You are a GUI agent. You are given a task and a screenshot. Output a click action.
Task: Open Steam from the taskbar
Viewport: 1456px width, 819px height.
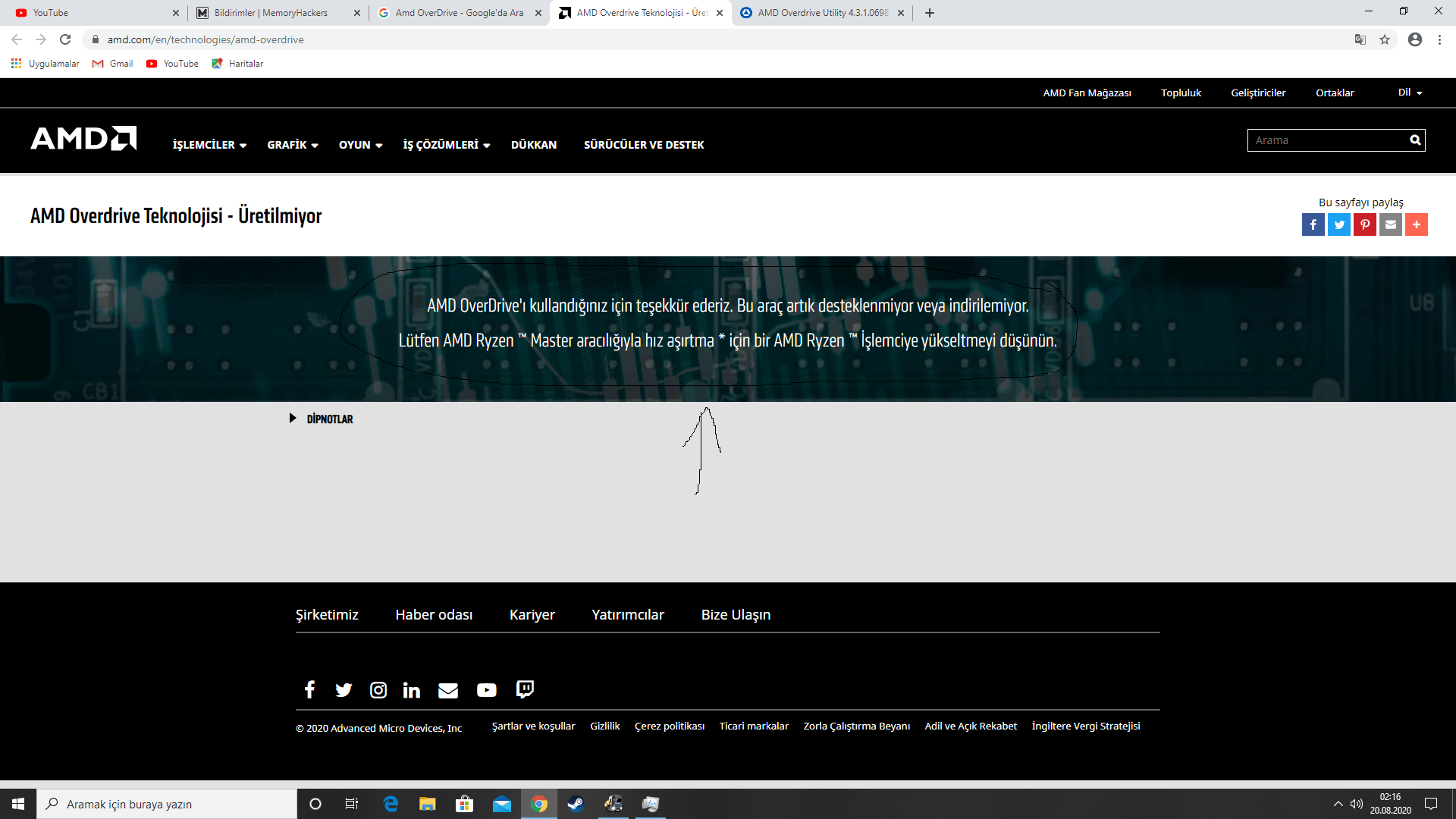tap(576, 804)
